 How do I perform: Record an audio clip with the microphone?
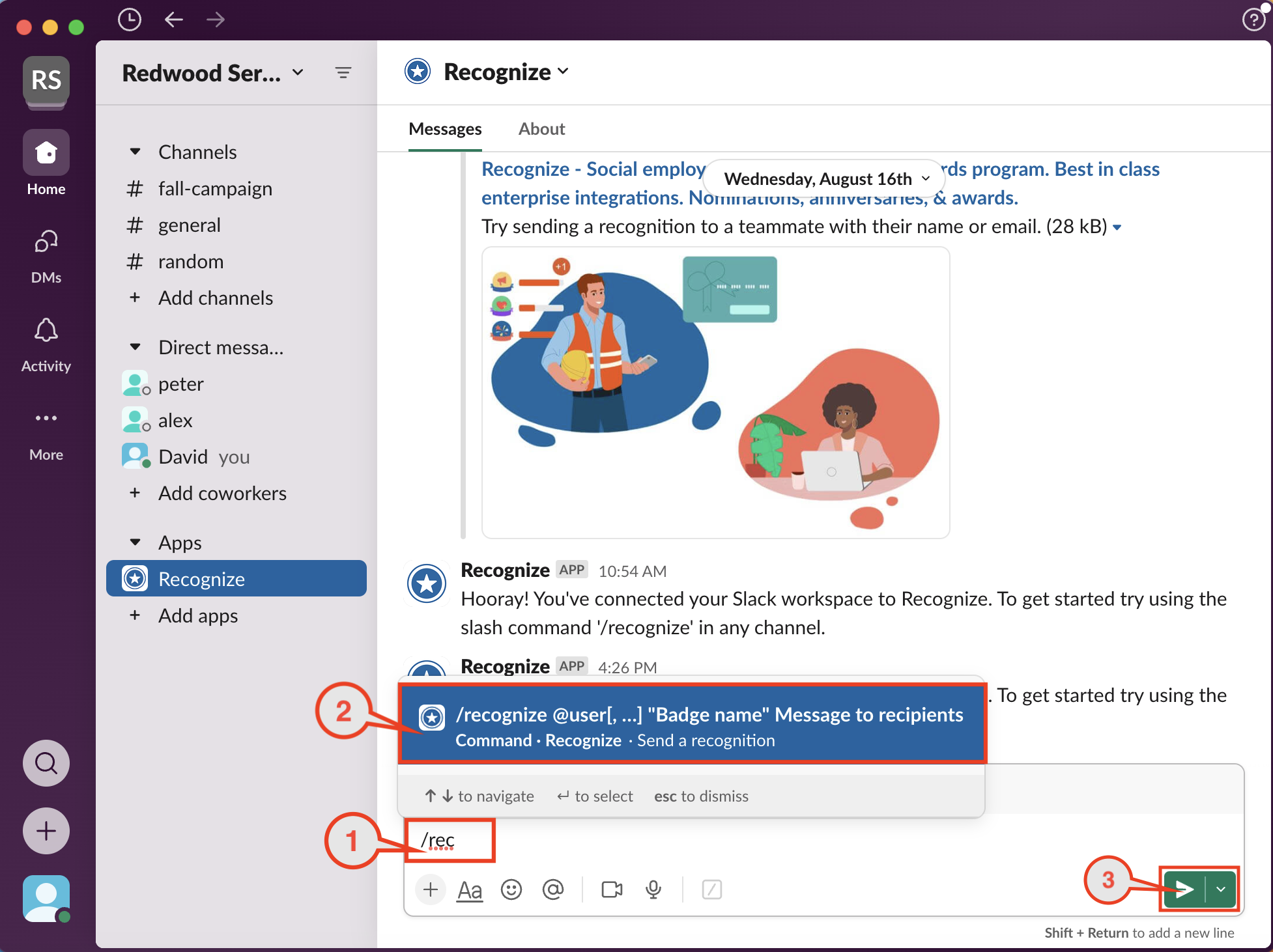pos(653,889)
